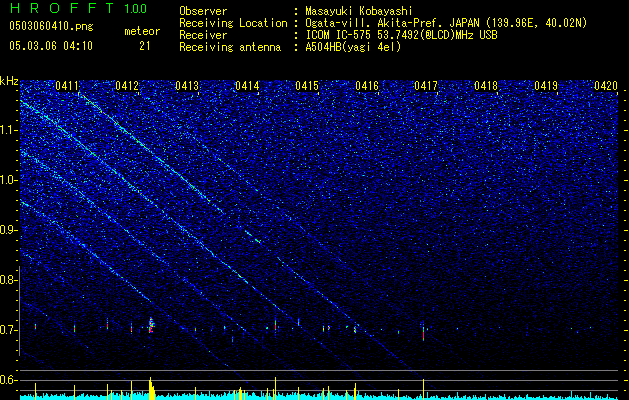Click the 0412 time marker
This screenshot has width=629, height=400.
(127, 85)
